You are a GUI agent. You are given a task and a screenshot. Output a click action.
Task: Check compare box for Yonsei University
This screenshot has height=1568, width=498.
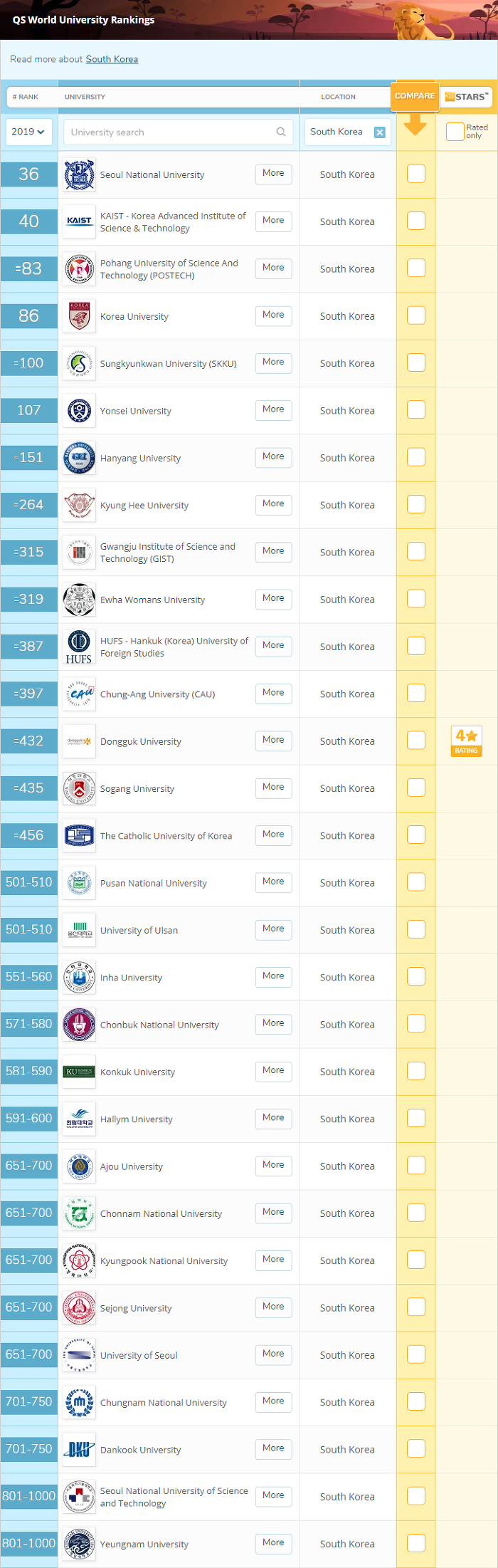click(x=416, y=409)
